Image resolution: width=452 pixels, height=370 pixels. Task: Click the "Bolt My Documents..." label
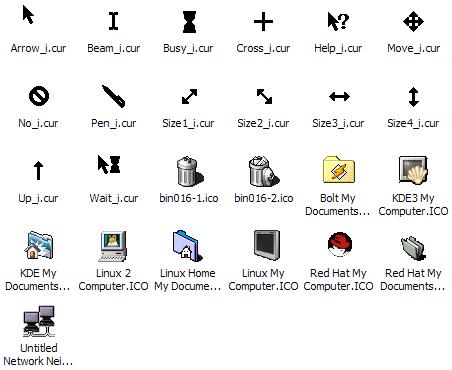coord(338,205)
